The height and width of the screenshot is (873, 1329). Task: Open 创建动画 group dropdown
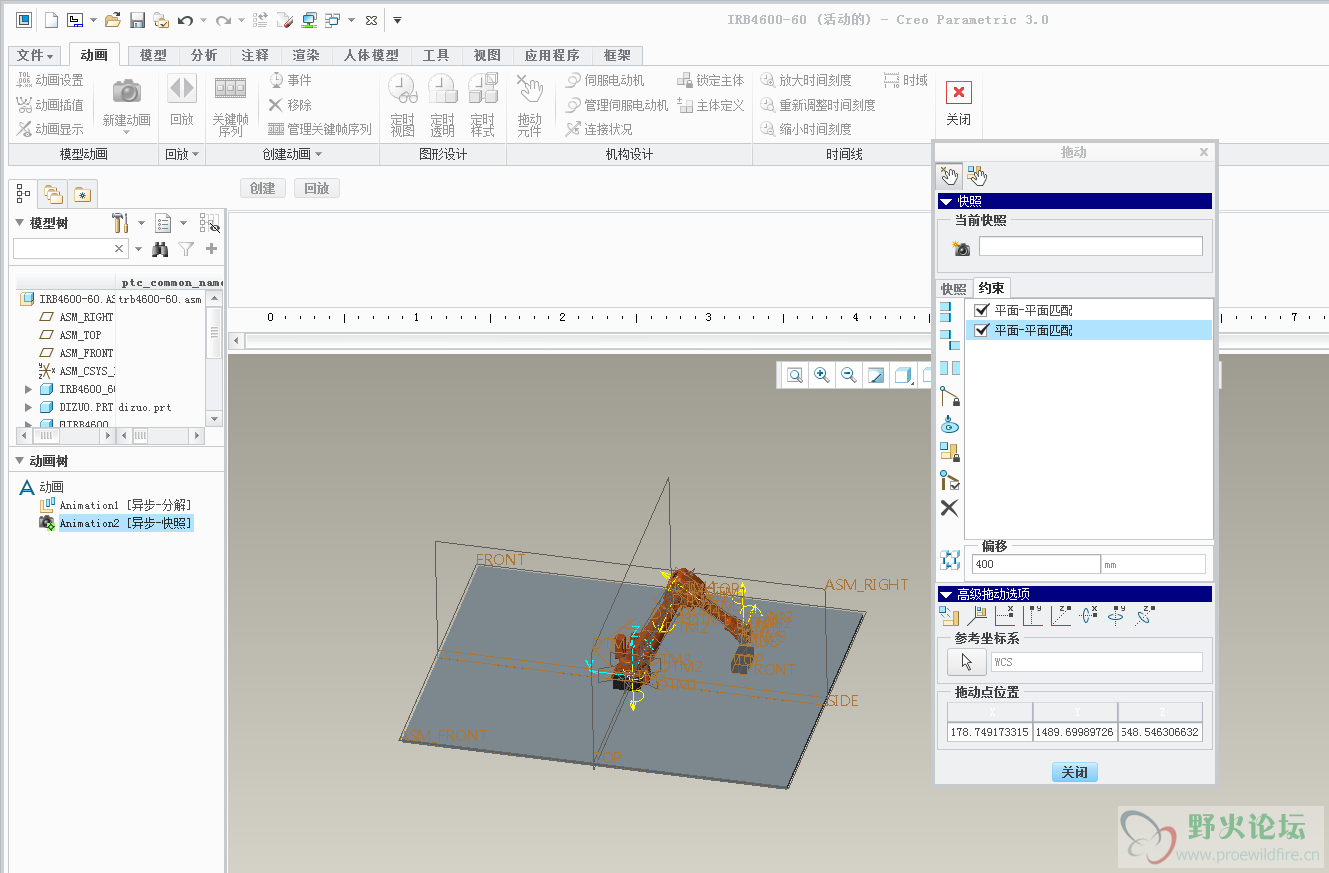click(290, 154)
